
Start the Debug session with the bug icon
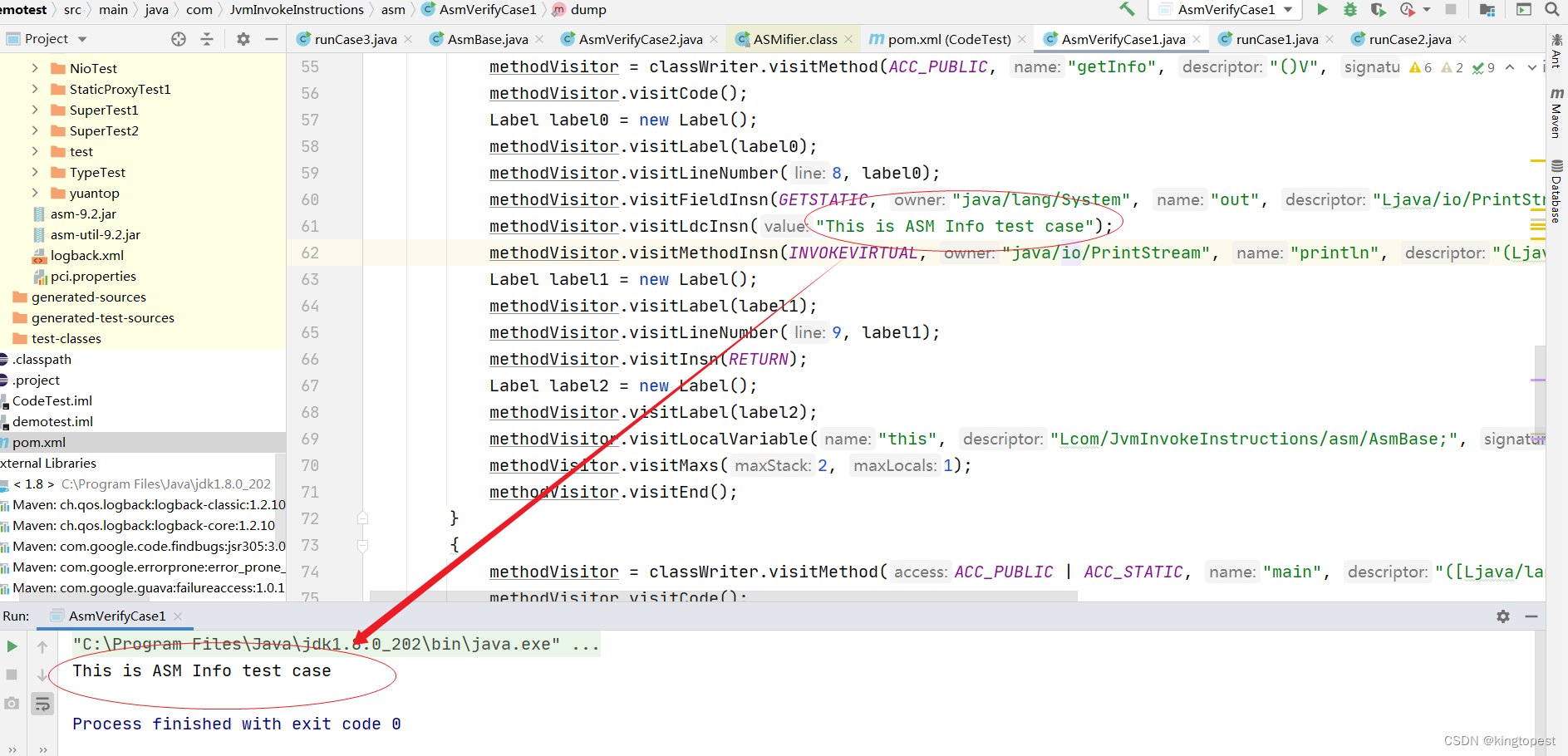pos(1349,10)
